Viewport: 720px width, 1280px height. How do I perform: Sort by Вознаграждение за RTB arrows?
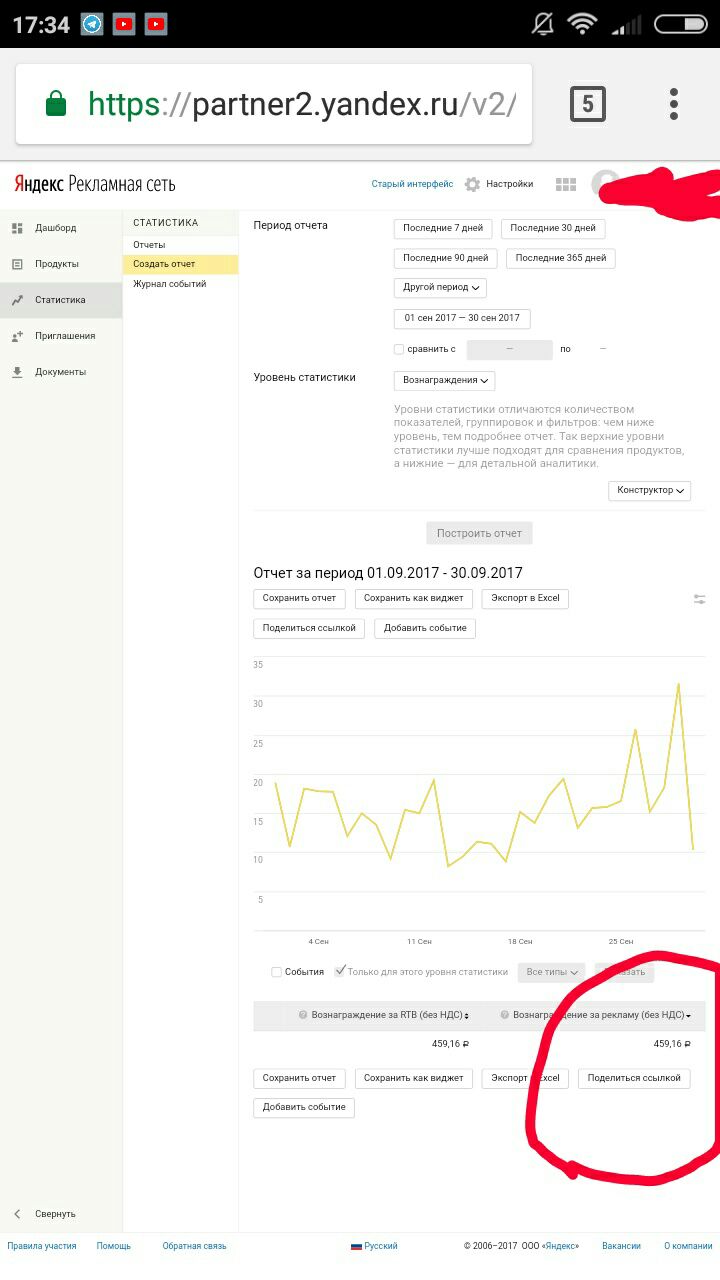pyautogui.click(x=466, y=1015)
